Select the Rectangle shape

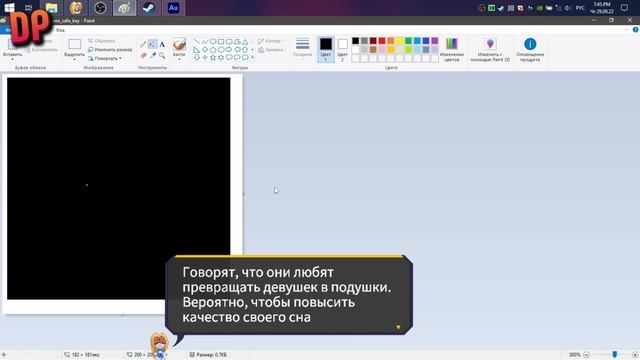click(221, 42)
